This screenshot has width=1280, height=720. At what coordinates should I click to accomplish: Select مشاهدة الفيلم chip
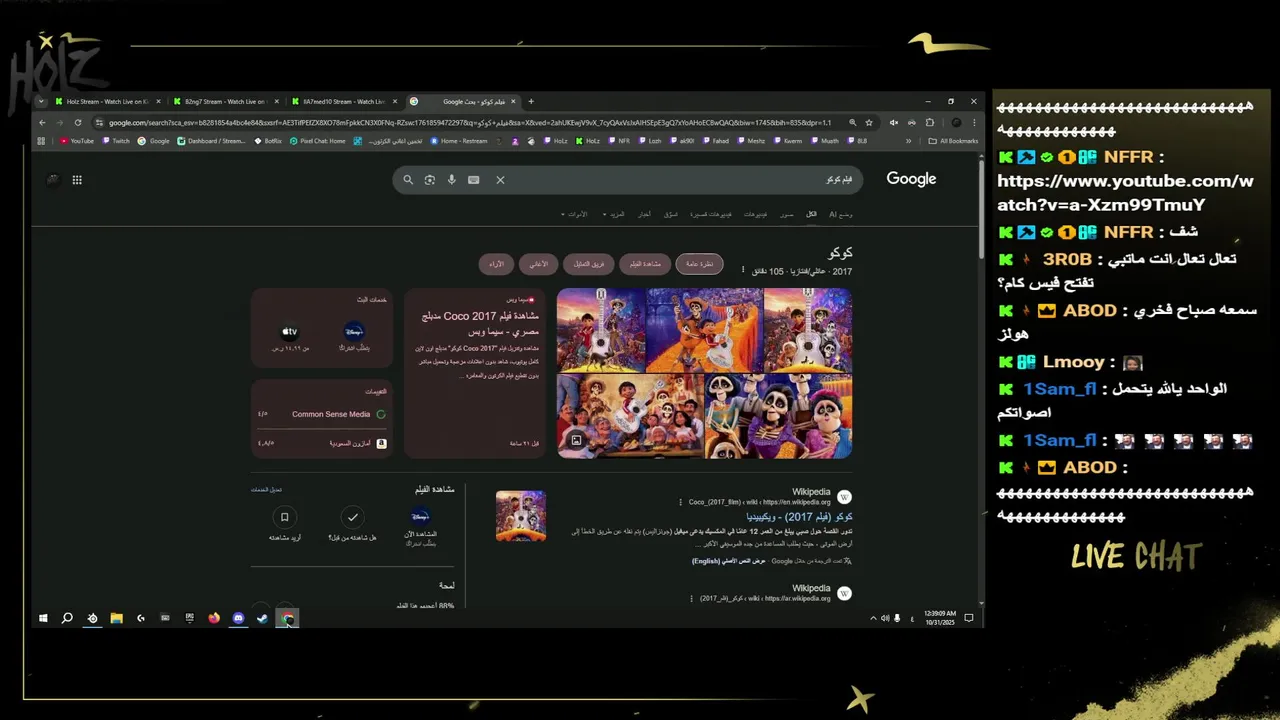click(645, 264)
